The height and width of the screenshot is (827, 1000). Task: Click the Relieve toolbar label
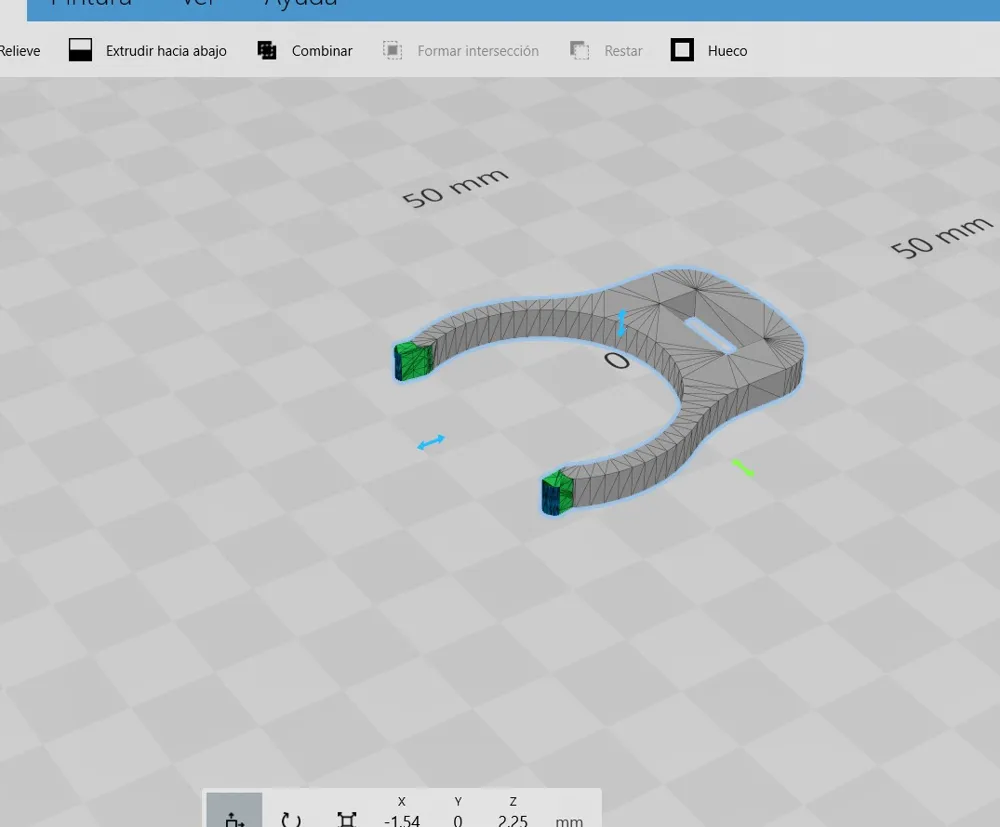click(x=20, y=50)
